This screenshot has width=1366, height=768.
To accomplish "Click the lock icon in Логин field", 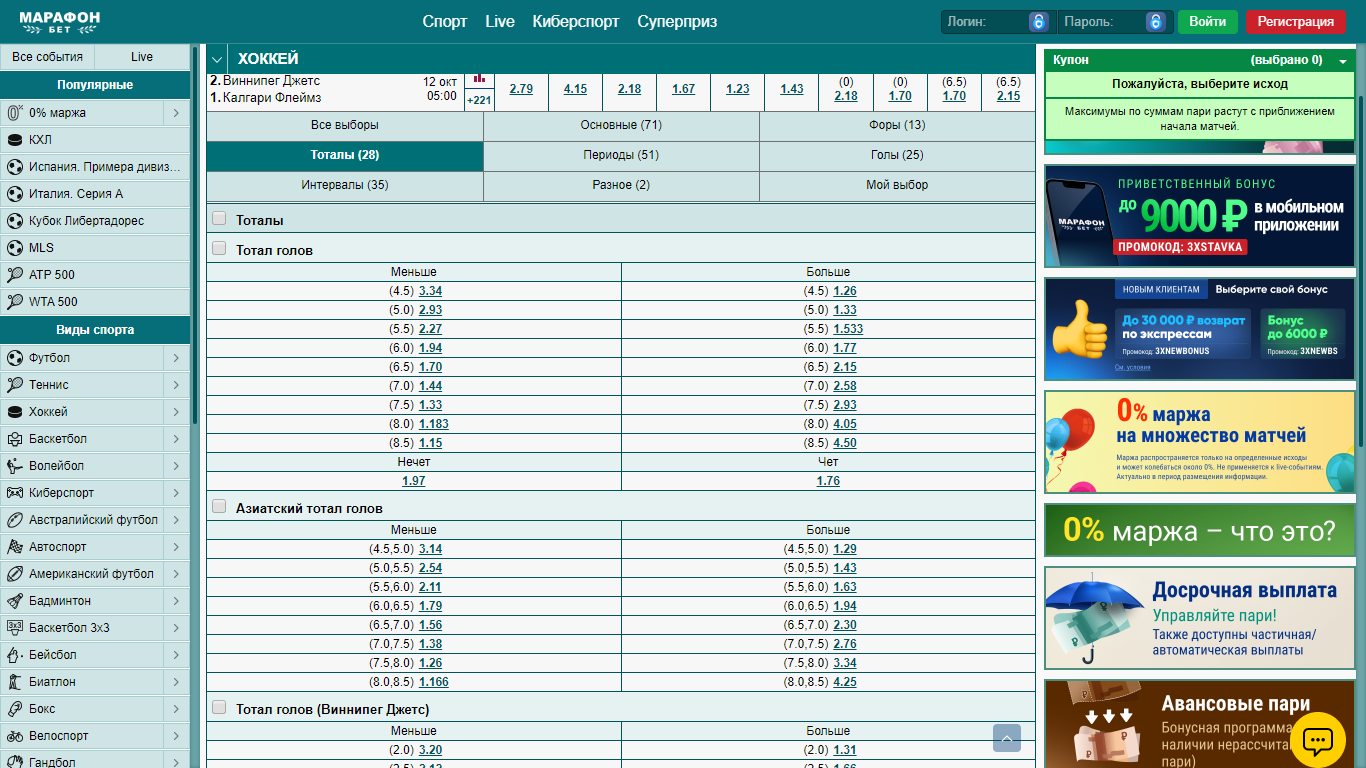I will click(x=1039, y=22).
